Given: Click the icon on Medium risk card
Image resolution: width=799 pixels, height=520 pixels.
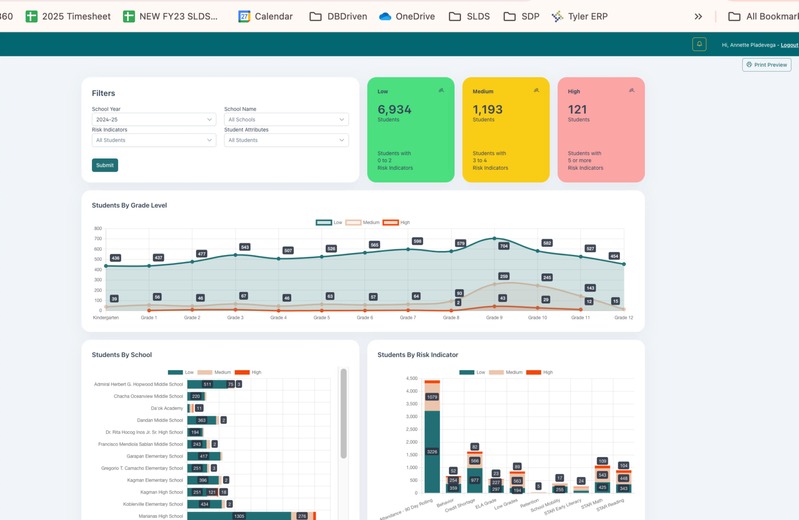Looking at the screenshot, I should 536,91.
